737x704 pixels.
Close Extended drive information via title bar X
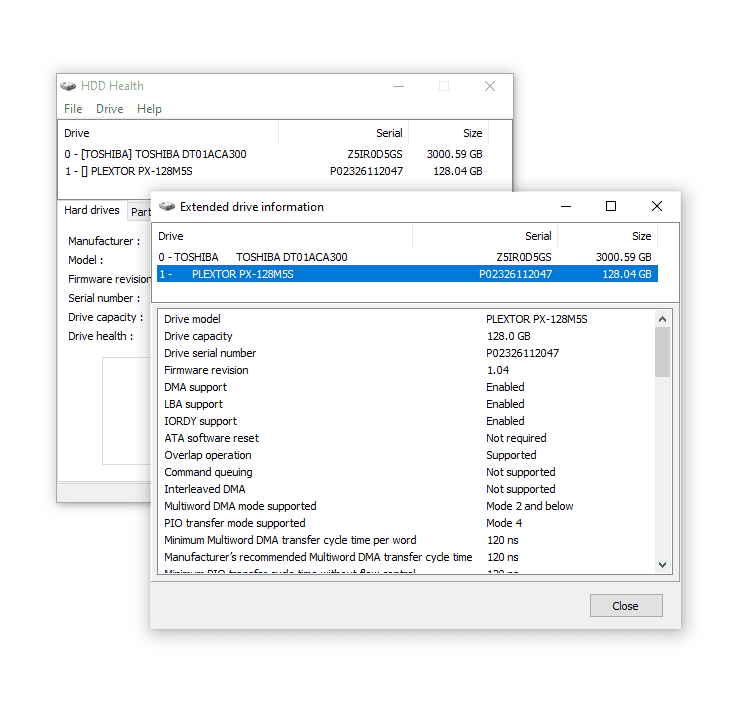click(x=657, y=206)
